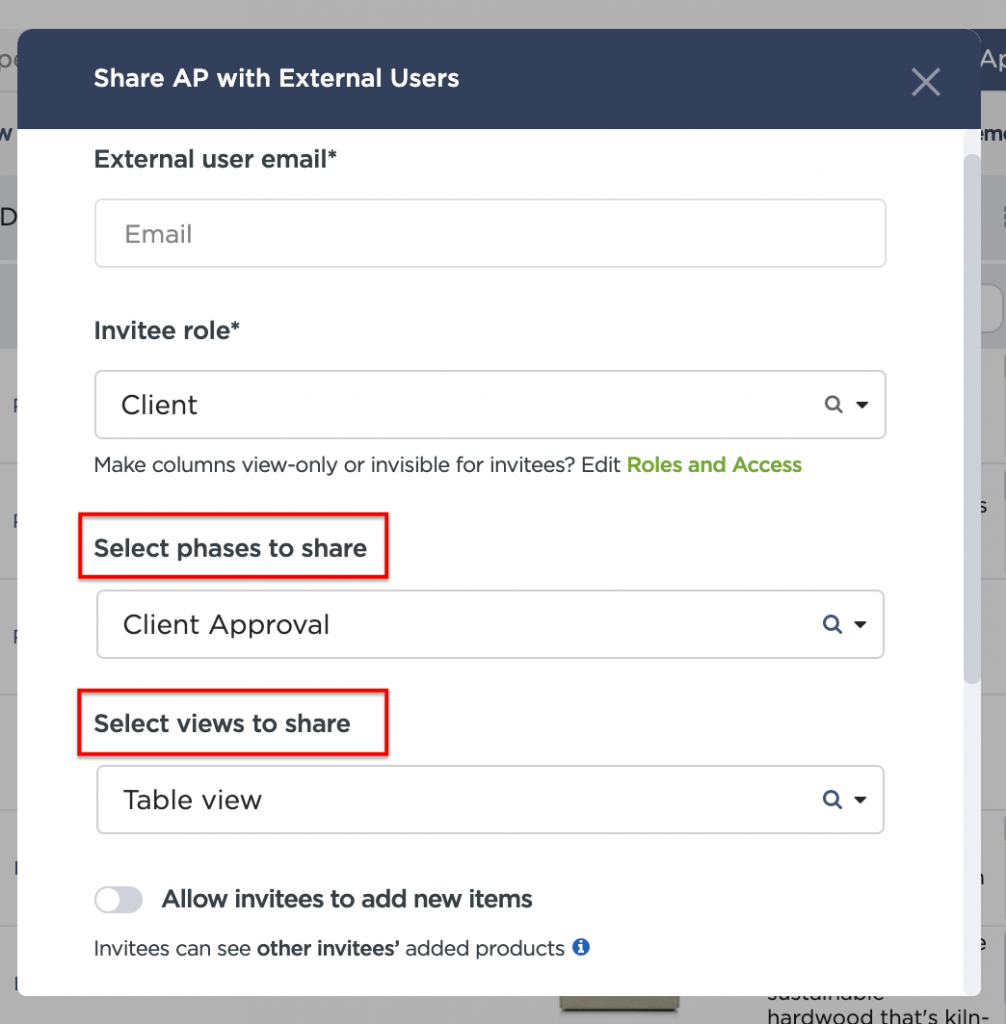Select the Client value in Invitee role
The image size is (1006, 1024).
coord(159,405)
